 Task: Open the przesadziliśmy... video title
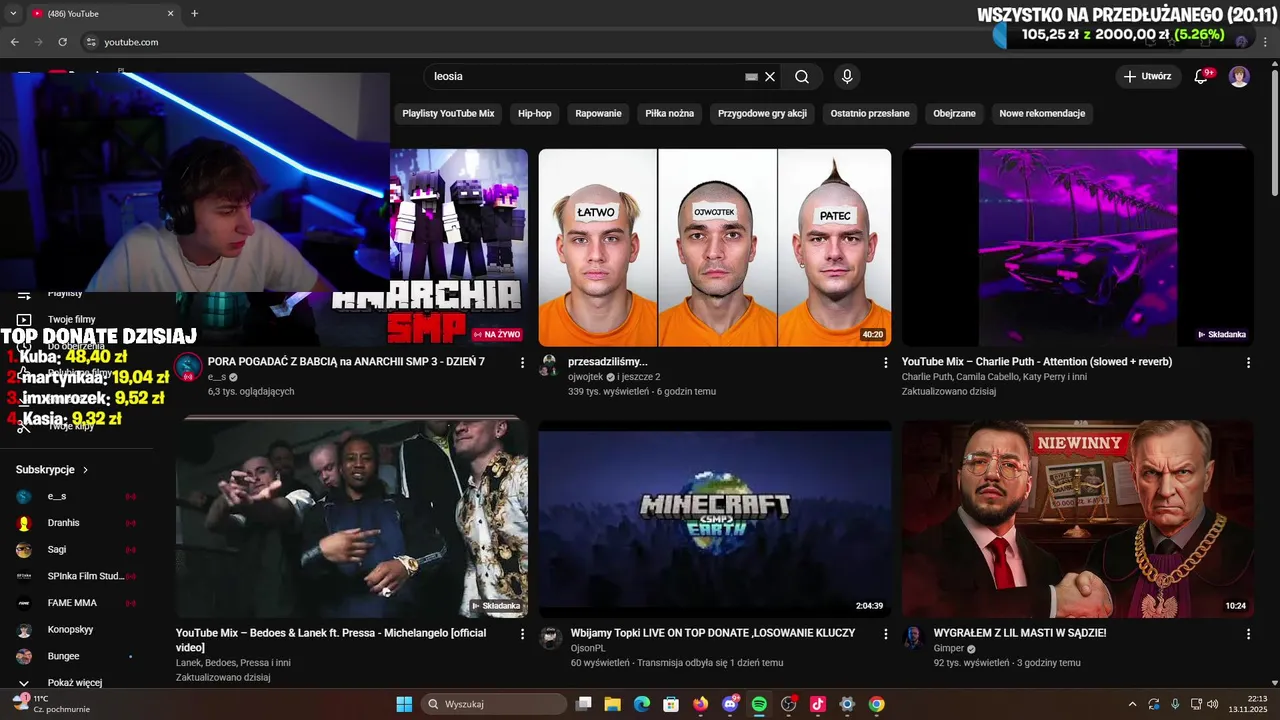(608, 362)
